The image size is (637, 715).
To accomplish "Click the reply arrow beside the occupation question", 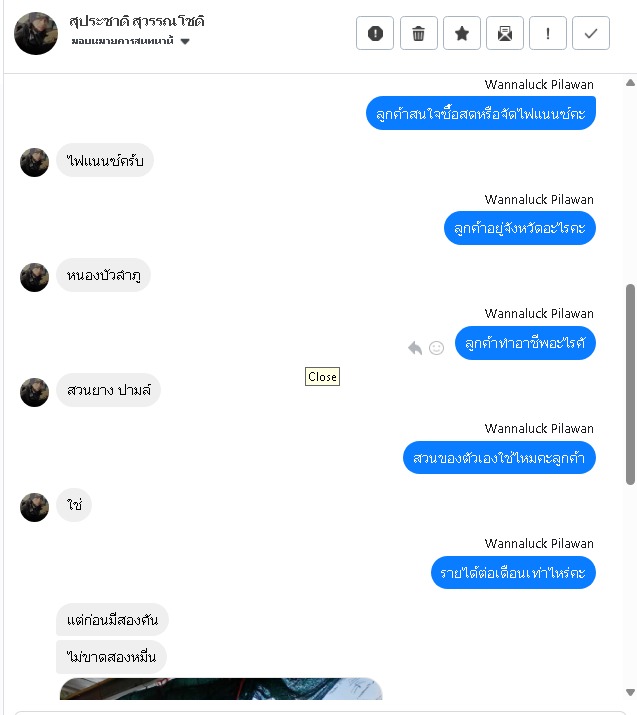I will coord(415,348).
